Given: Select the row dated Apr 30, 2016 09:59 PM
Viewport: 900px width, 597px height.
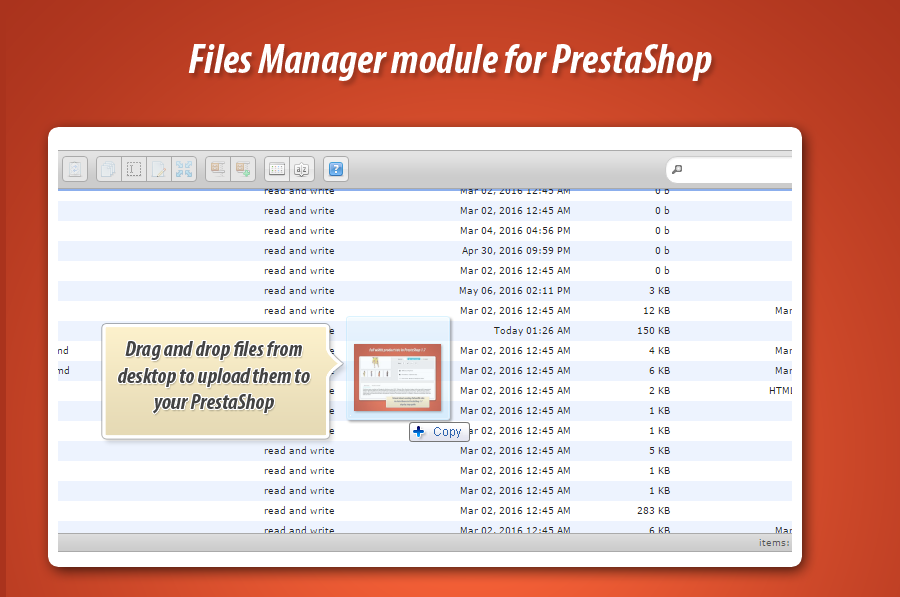Looking at the screenshot, I should tap(515, 251).
